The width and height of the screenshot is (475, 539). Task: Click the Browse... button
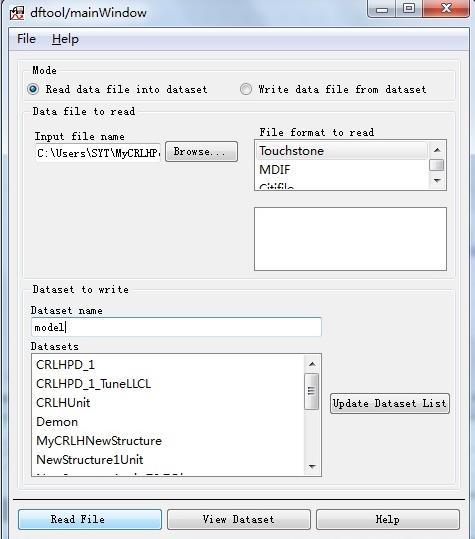click(x=201, y=151)
